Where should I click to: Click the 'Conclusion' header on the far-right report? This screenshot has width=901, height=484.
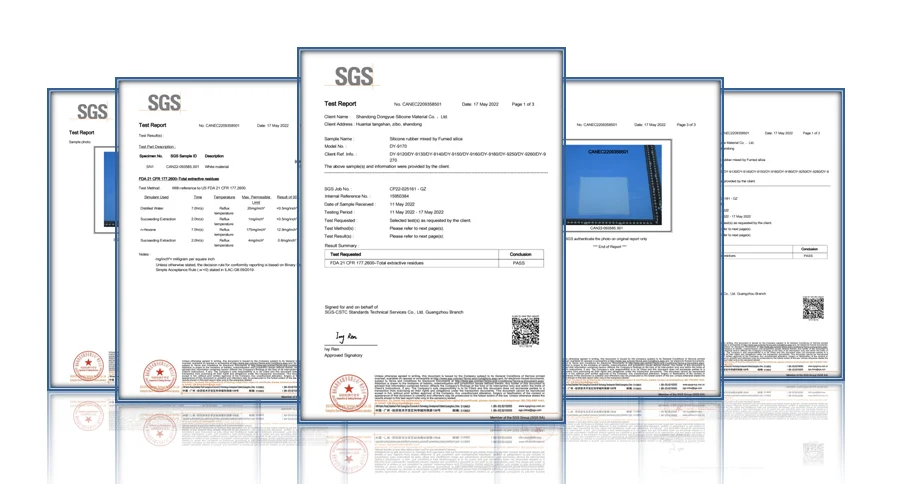tap(809, 249)
